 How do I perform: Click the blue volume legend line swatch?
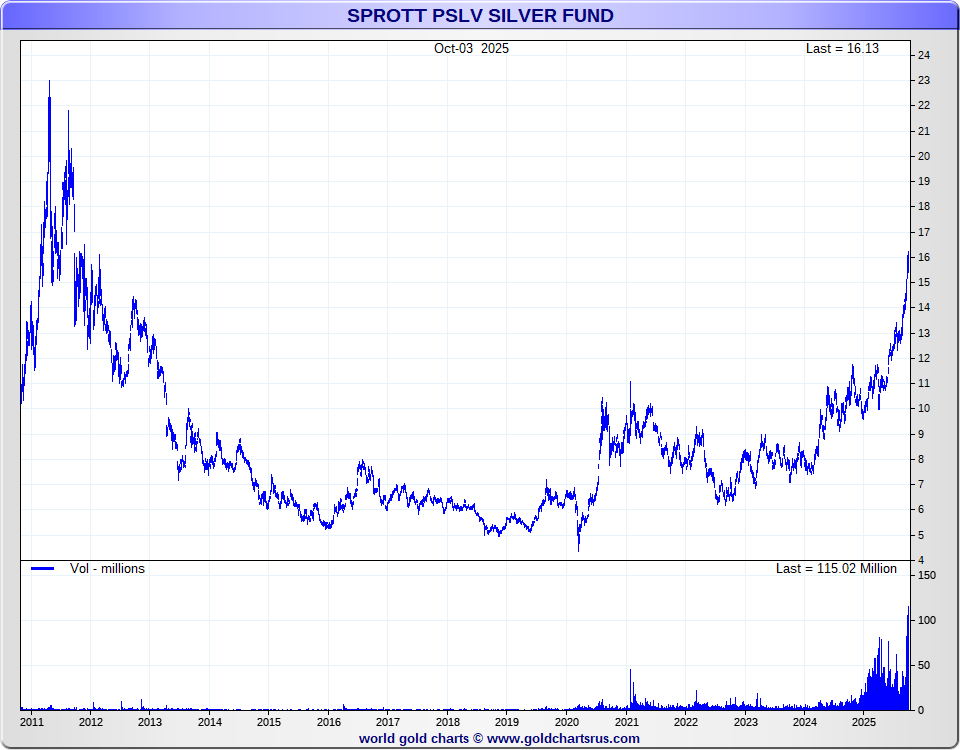tap(43, 568)
